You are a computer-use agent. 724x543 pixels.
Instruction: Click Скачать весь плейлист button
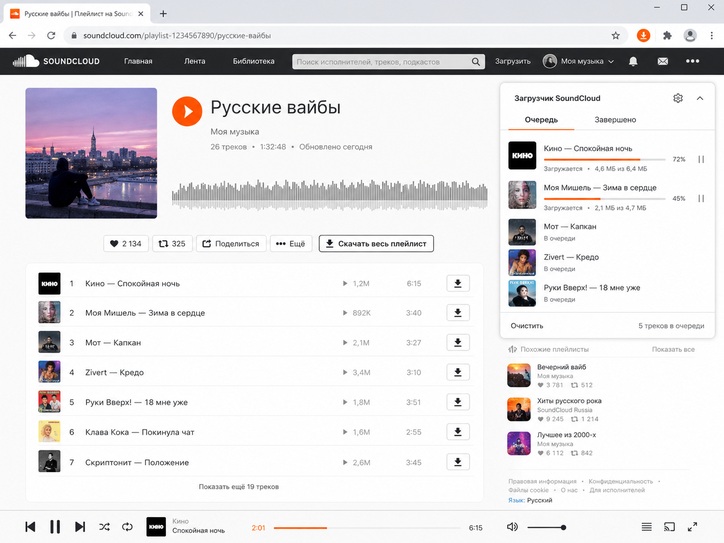click(x=376, y=243)
